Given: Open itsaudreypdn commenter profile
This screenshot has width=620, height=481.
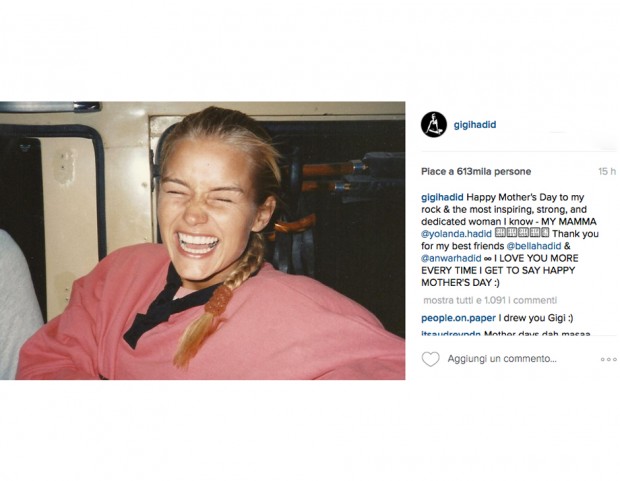Looking at the screenshot, I should (451, 334).
